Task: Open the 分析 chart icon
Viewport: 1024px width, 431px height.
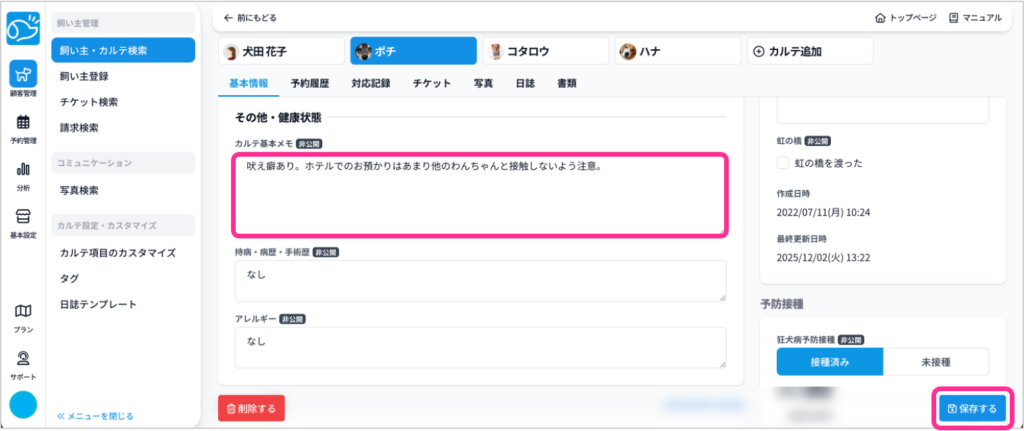Action: click(x=23, y=170)
